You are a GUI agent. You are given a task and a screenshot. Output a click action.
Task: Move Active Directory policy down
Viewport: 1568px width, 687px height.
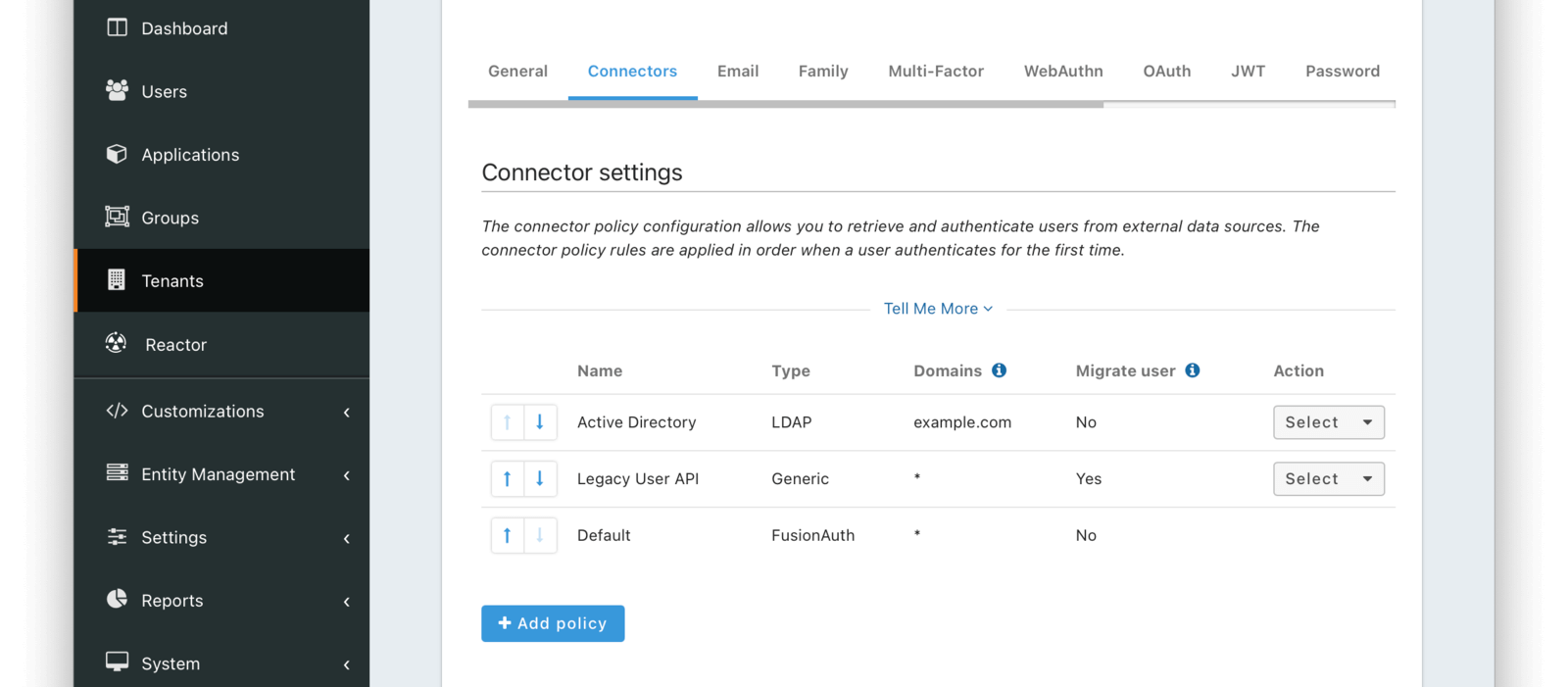tap(540, 422)
